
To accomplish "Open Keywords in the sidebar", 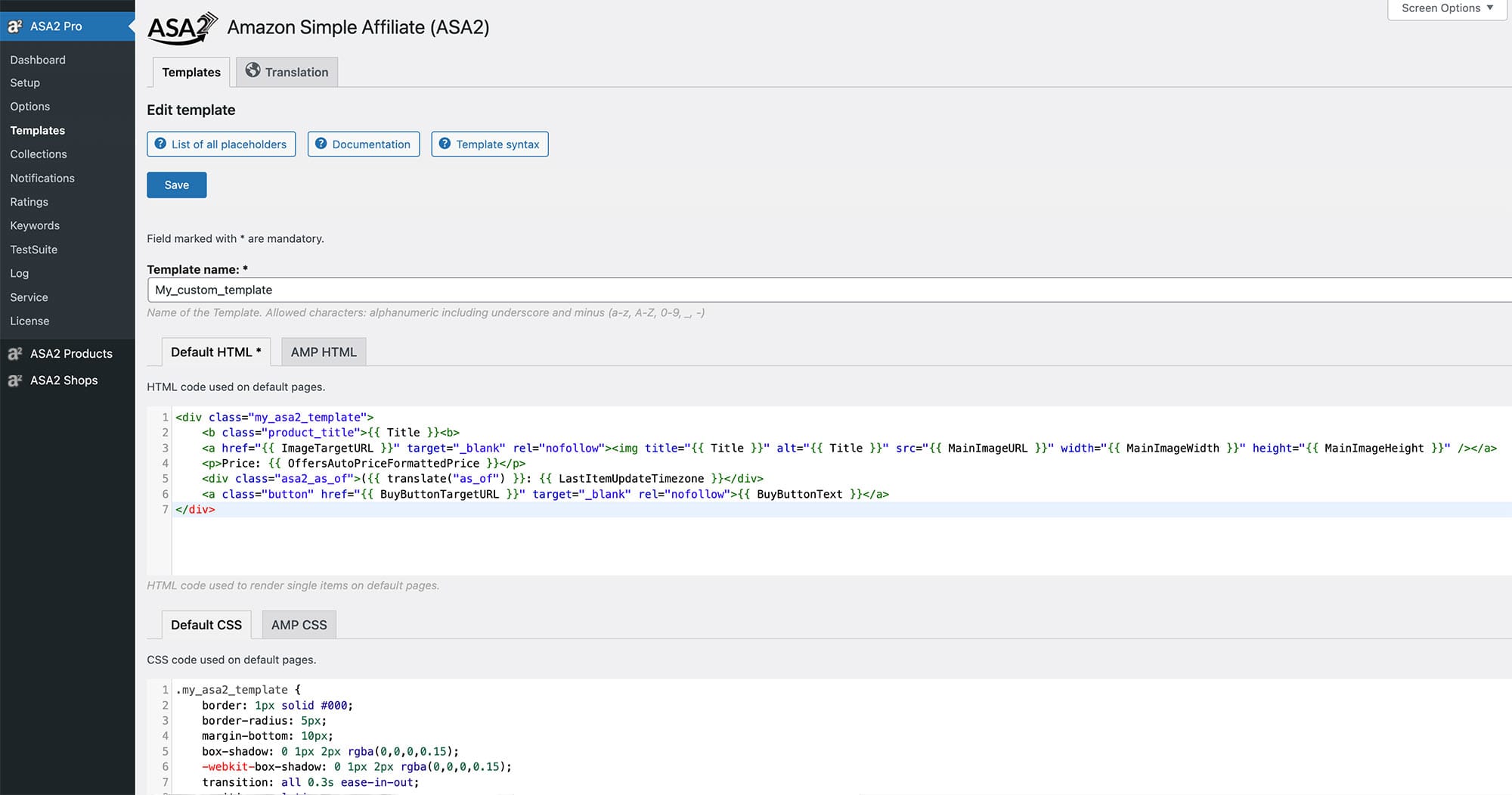I will (35, 225).
